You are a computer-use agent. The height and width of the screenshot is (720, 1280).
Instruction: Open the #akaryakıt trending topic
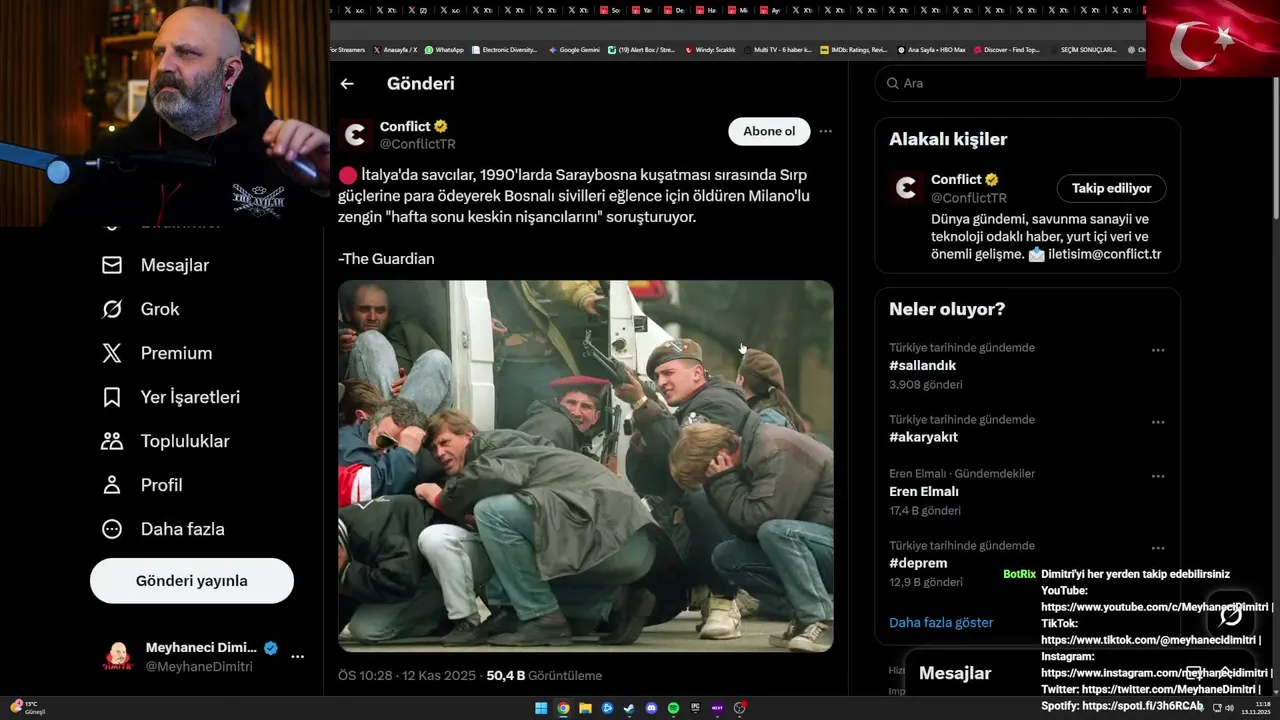click(x=925, y=437)
